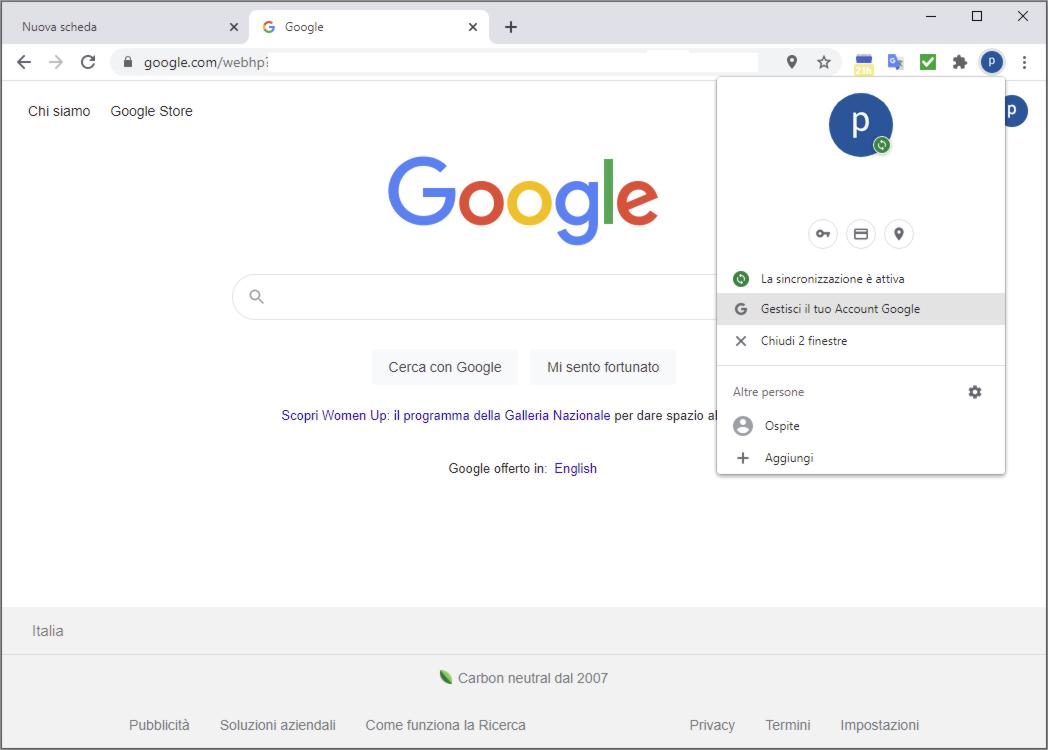The image size is (1048, 750).
Task: Open manage people settings gear
Action: click(975, 392)
